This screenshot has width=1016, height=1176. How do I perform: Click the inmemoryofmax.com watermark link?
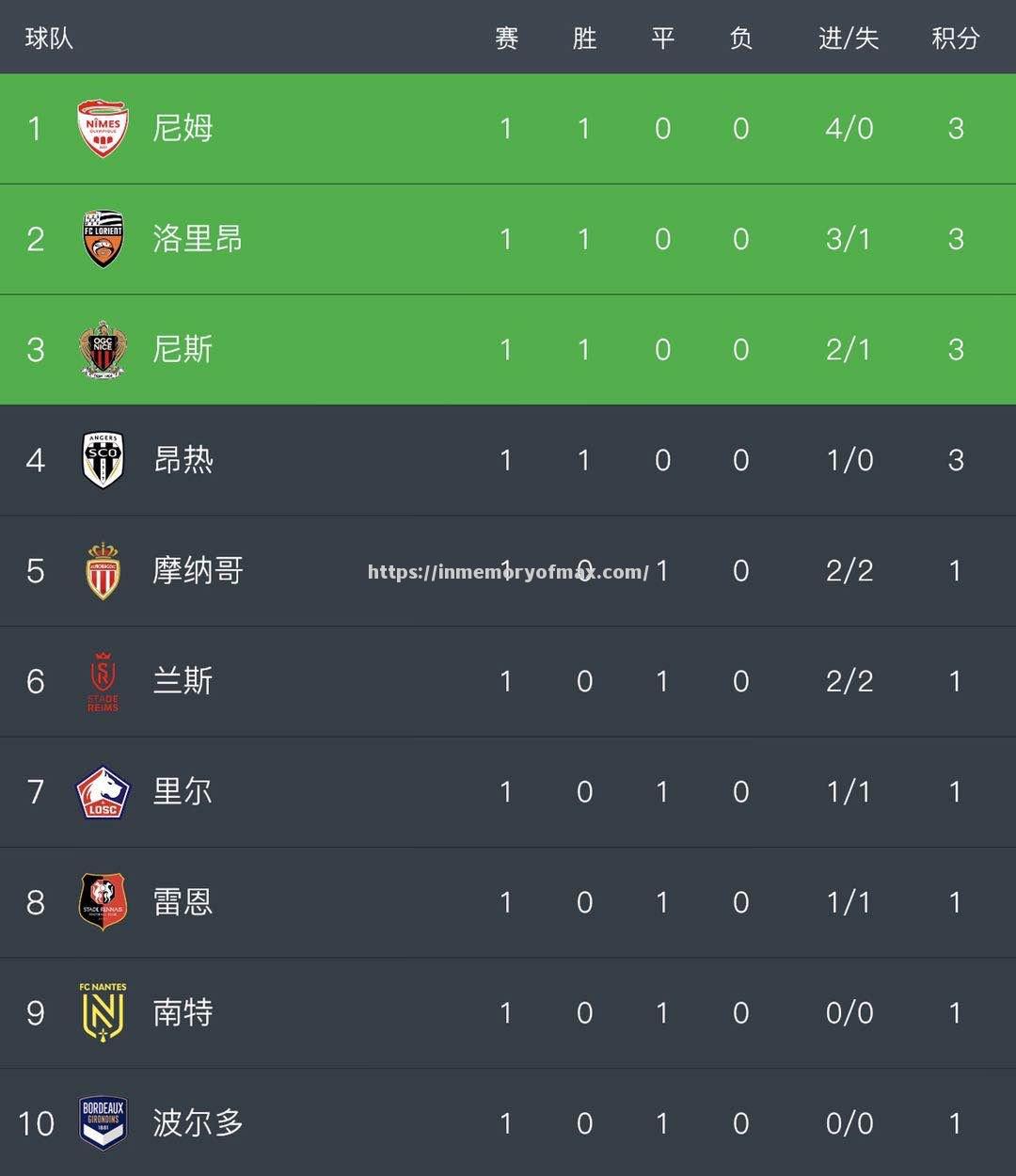tap(508, 572)
